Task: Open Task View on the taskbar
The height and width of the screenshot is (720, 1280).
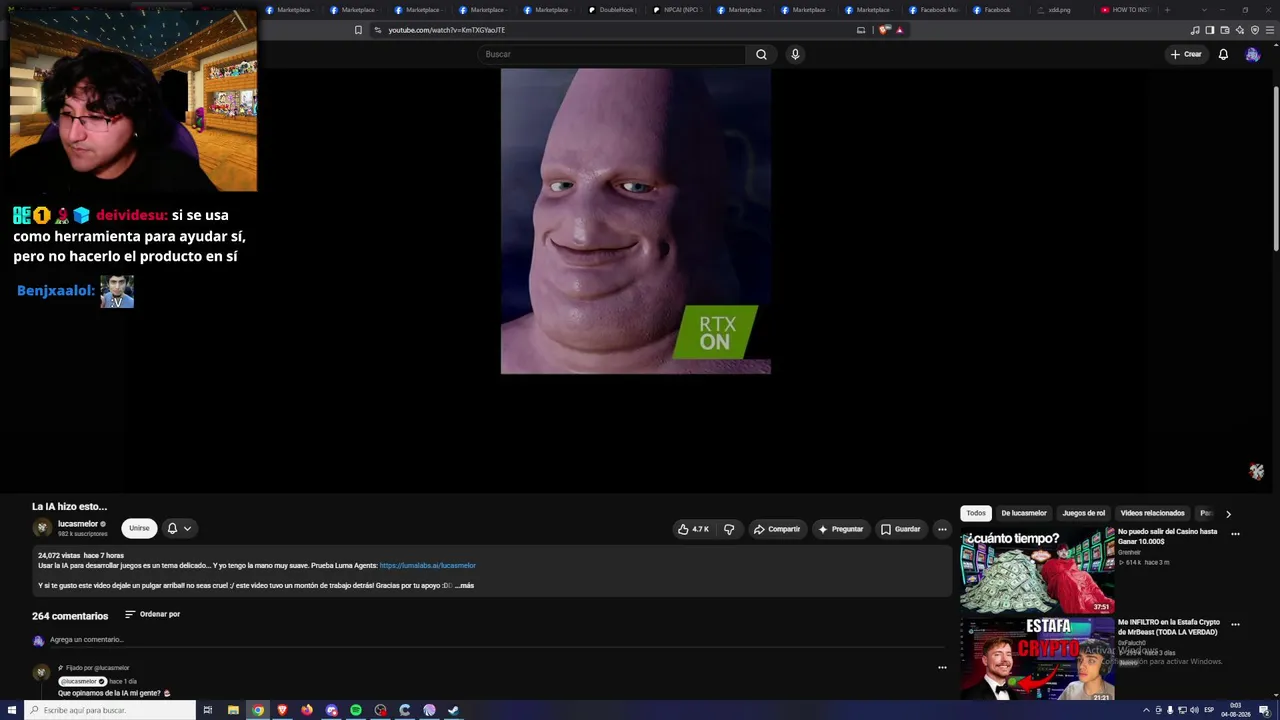Action: tap(208, 710)
